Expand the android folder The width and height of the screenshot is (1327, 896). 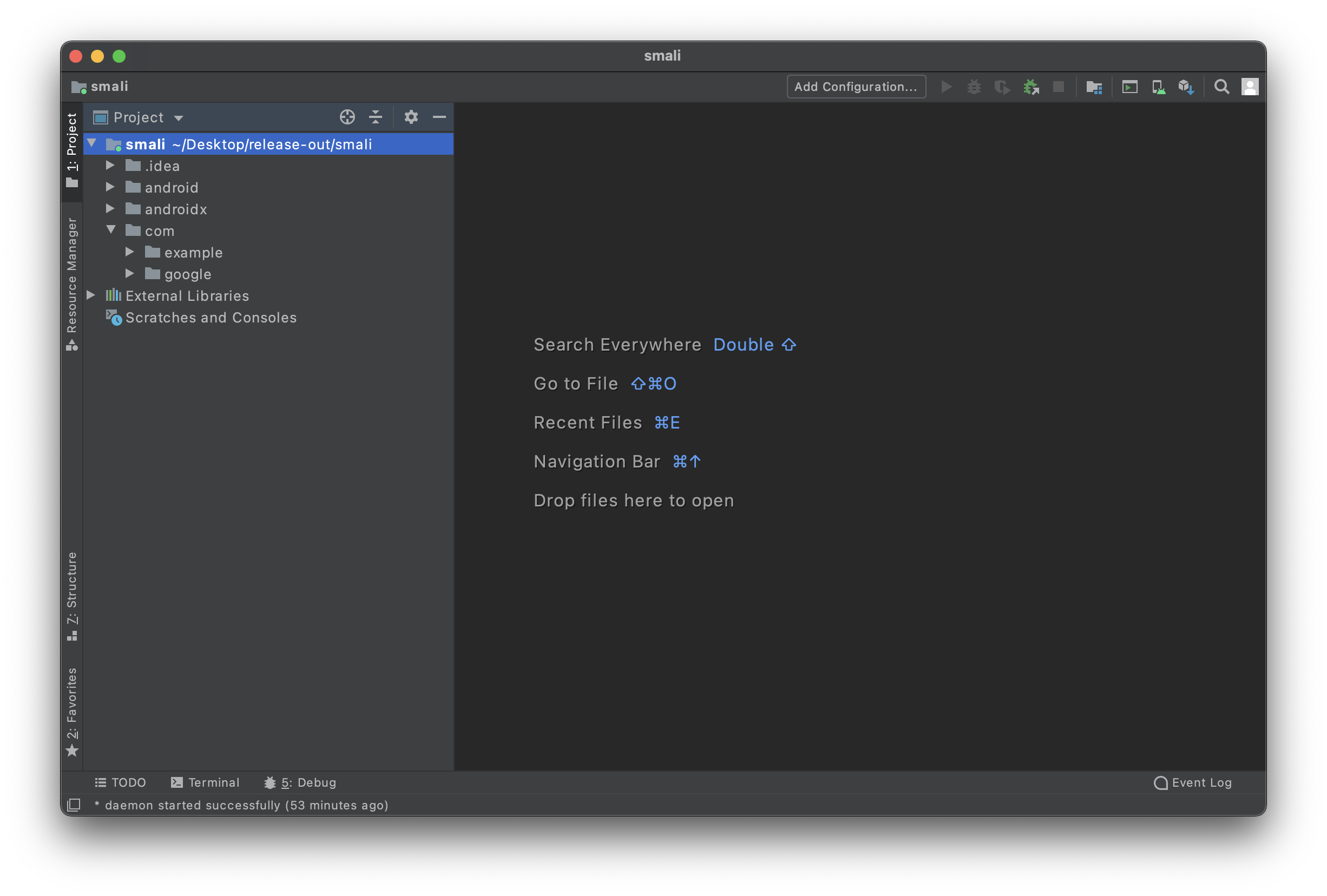point(110,187)
